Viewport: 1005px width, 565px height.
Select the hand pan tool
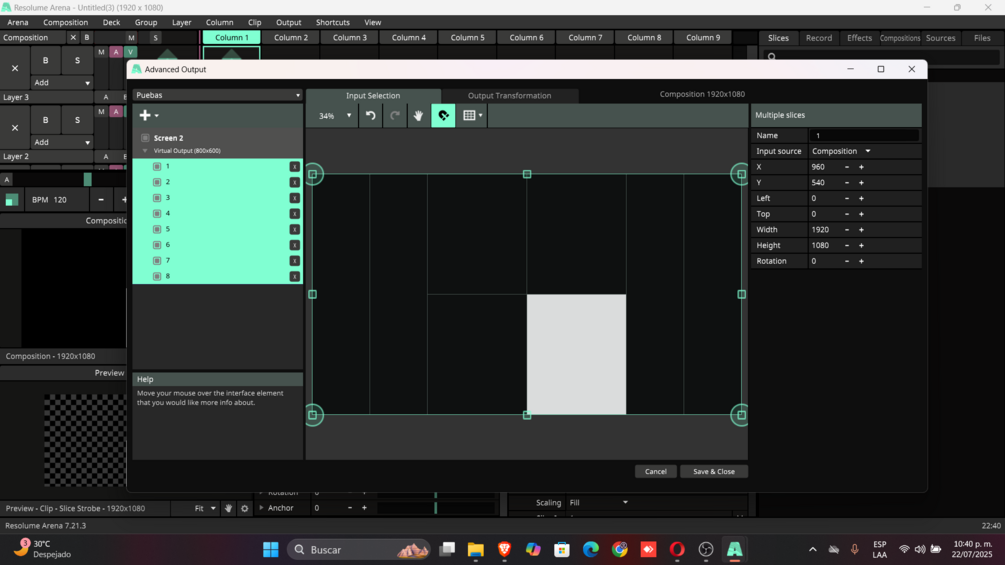[419, 115]
